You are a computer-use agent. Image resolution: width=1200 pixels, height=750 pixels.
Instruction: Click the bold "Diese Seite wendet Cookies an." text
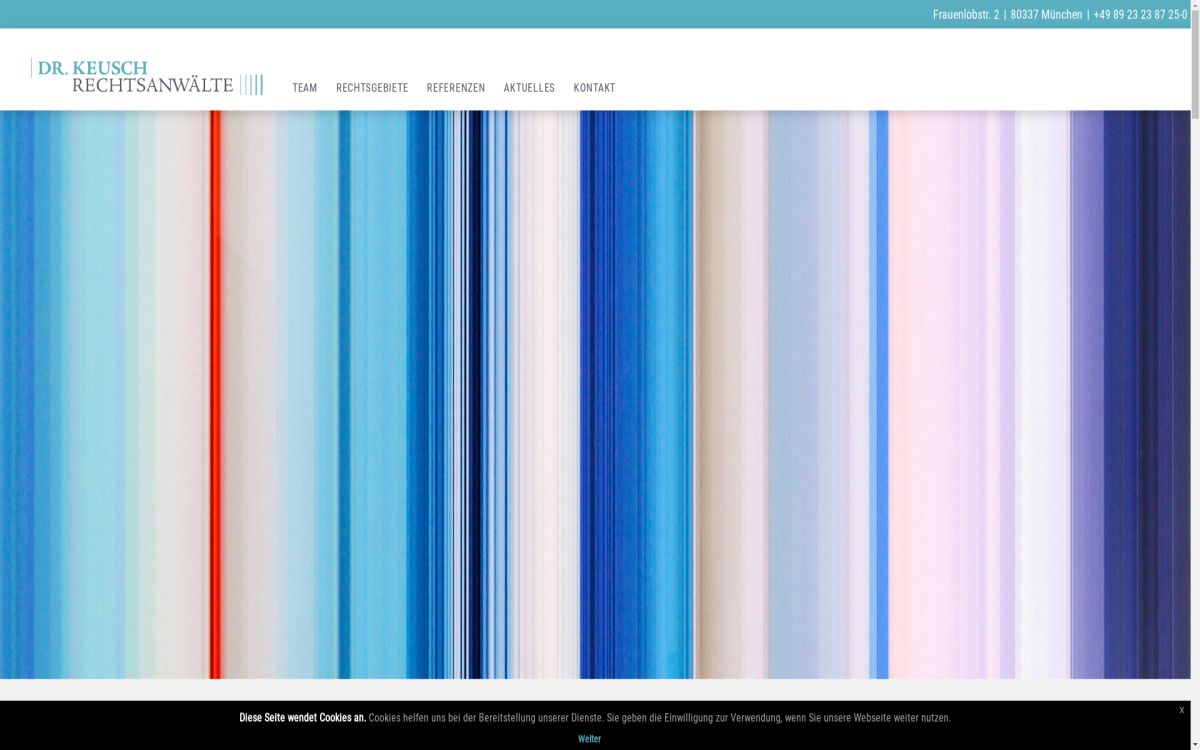coord(302,718)
